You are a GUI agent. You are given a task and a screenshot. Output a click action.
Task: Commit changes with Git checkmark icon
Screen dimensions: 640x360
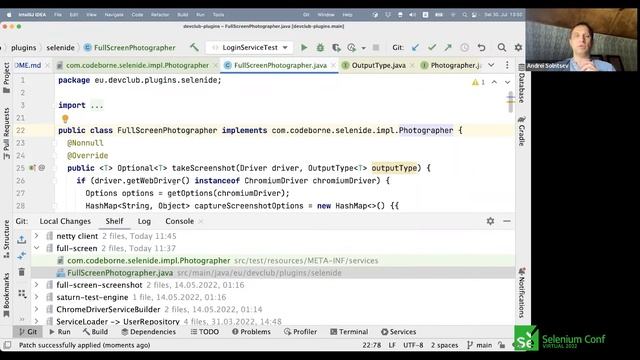432,47
